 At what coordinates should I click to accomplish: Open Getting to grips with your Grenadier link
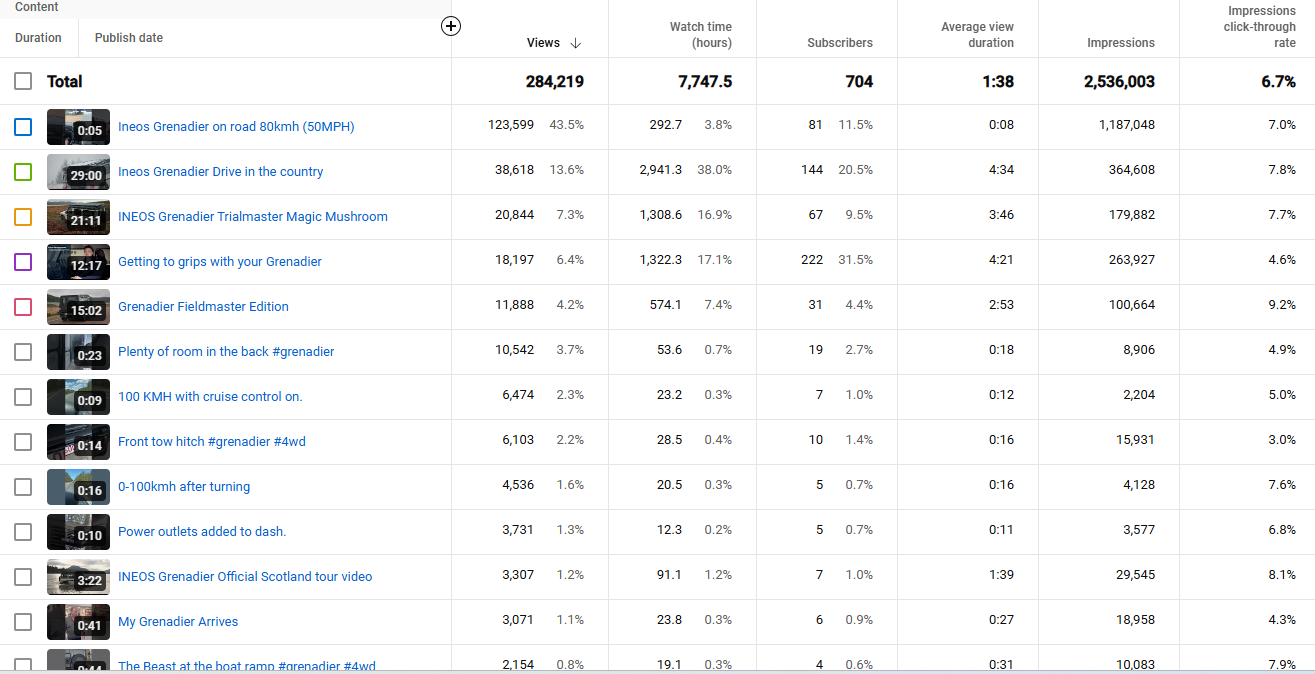point(220,262)
